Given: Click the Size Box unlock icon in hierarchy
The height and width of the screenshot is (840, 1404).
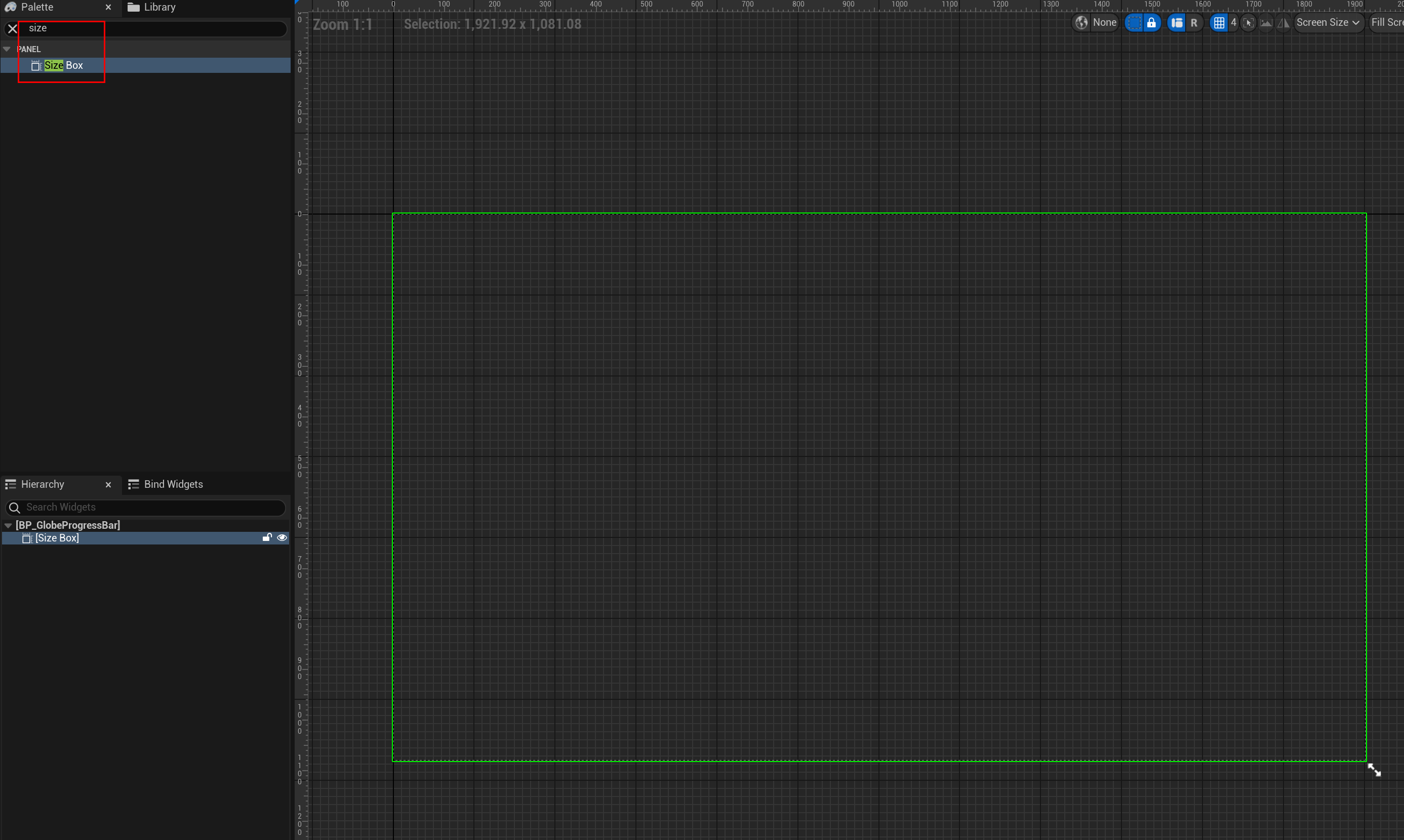Looking at the screenshot, I should coord(267,538).
